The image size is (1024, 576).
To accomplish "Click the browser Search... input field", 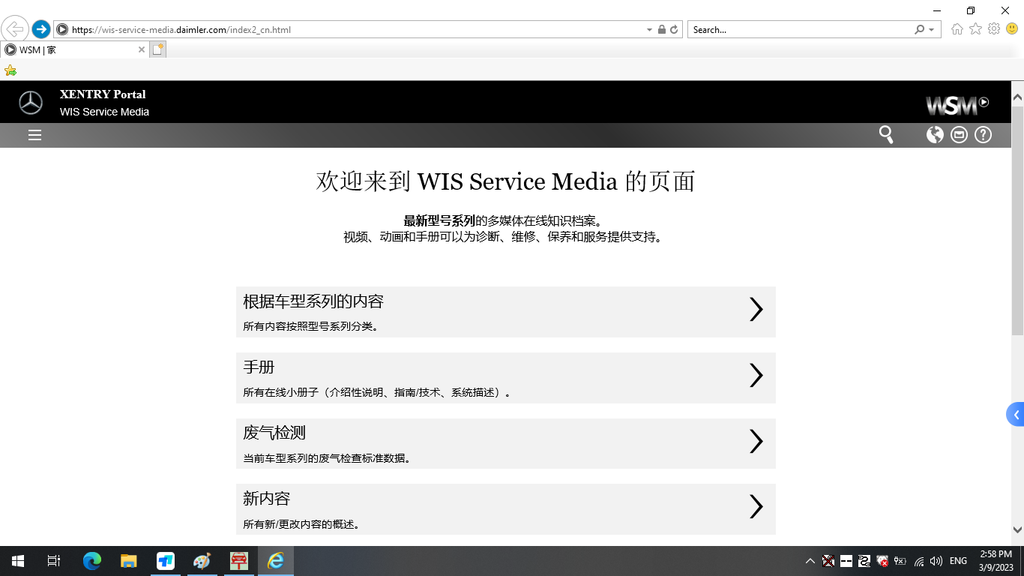I will [x=800, y=30].
